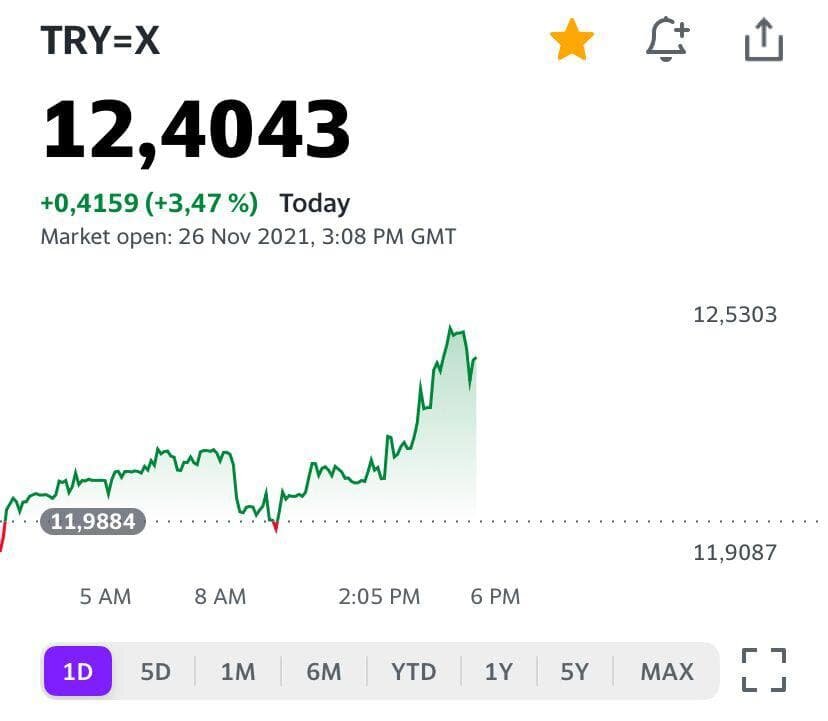Tap the share icon

click(x=763, y=41)
